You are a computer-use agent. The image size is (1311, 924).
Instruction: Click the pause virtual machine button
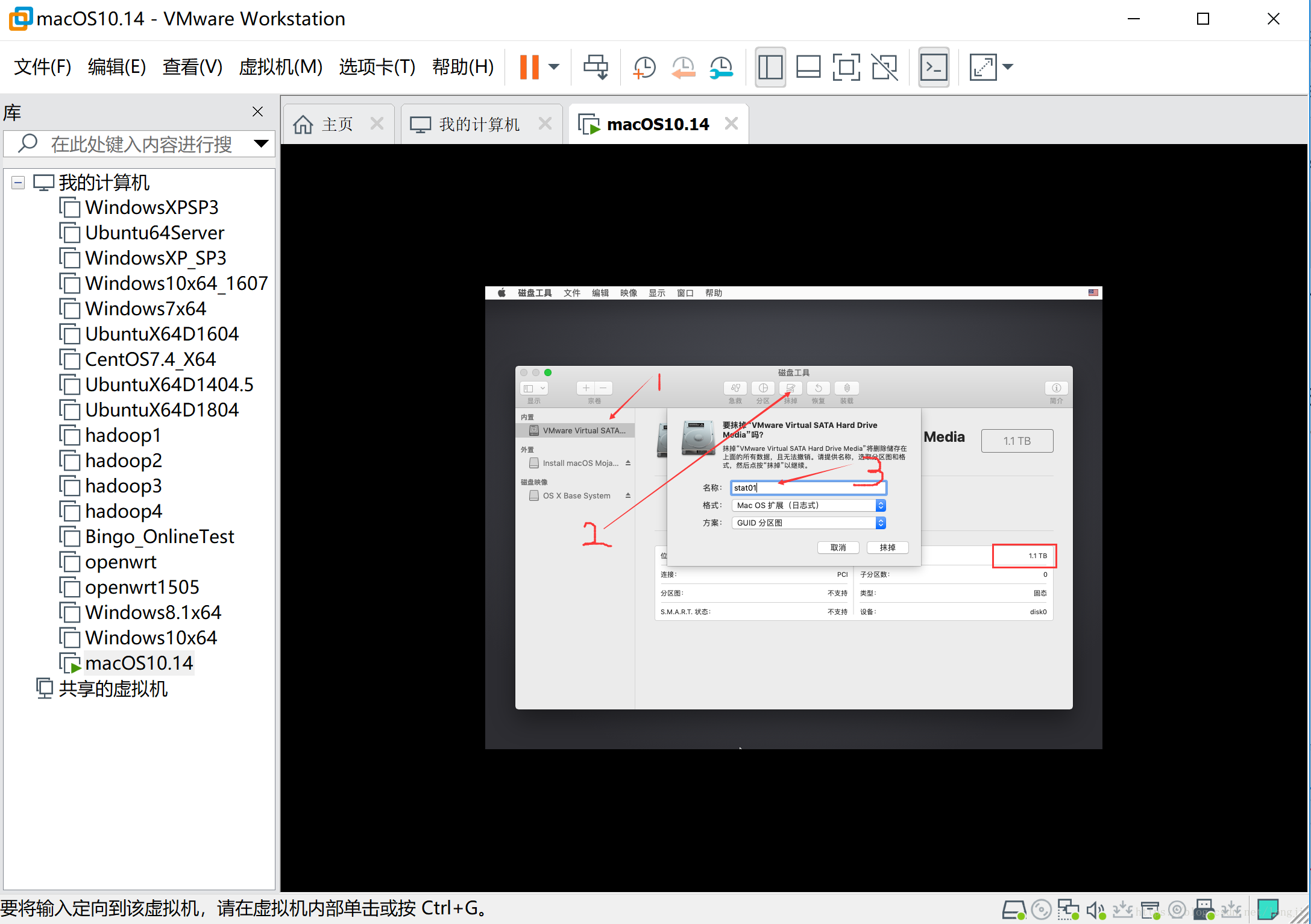(529, 67)
